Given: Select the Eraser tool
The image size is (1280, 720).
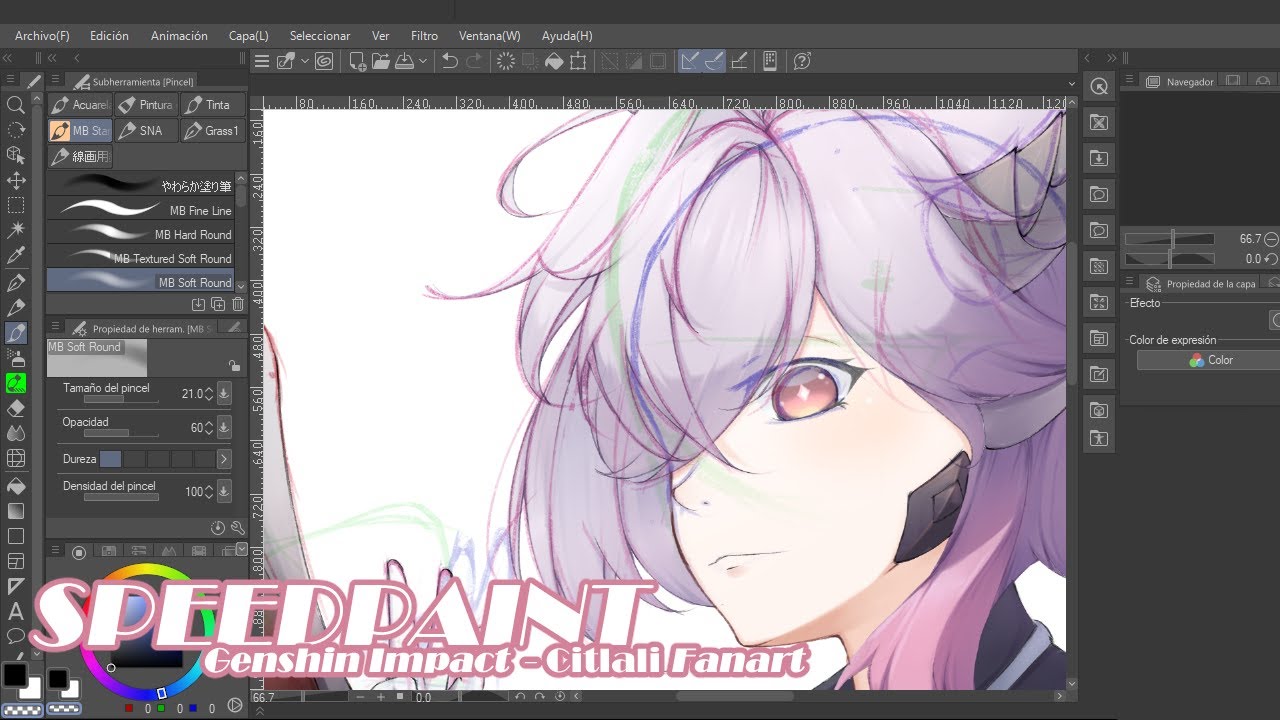Looking at the screenshot, I should pyautogui.click(x=16, y=408).
